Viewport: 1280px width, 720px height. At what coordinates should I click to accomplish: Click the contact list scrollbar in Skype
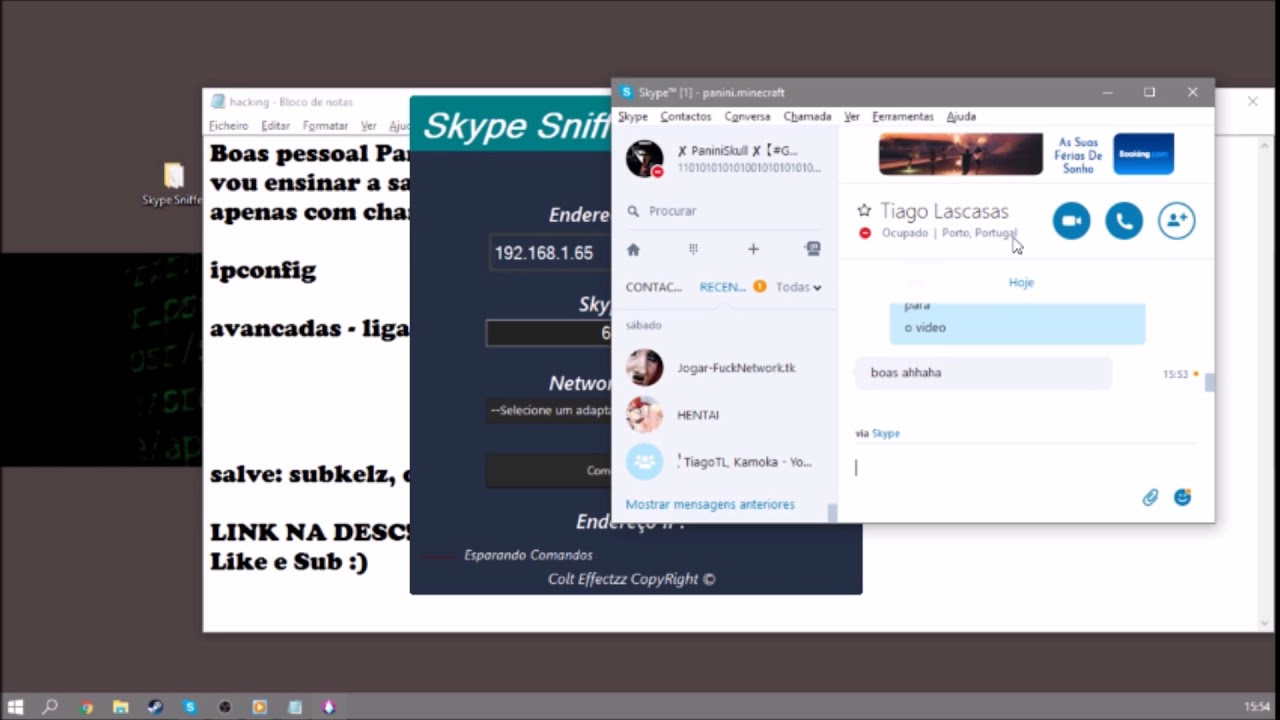832,513
